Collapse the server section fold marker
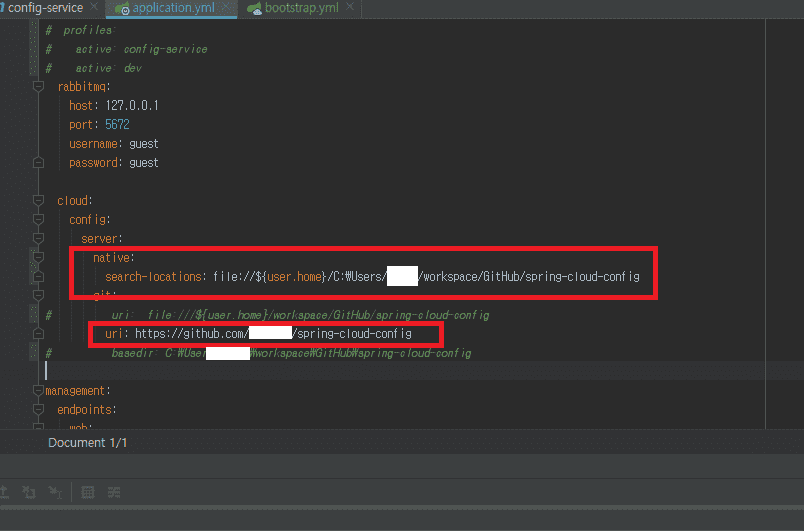804x531 pixels. 38,238
